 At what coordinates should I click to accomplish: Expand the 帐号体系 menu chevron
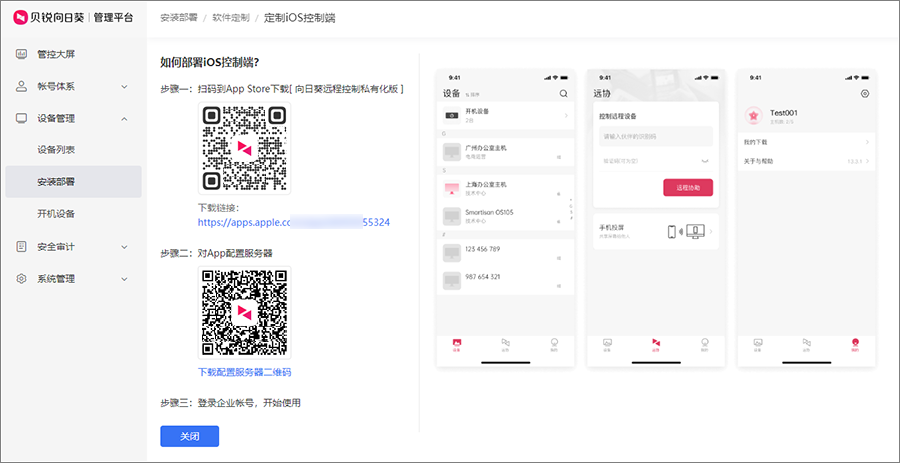125,87
